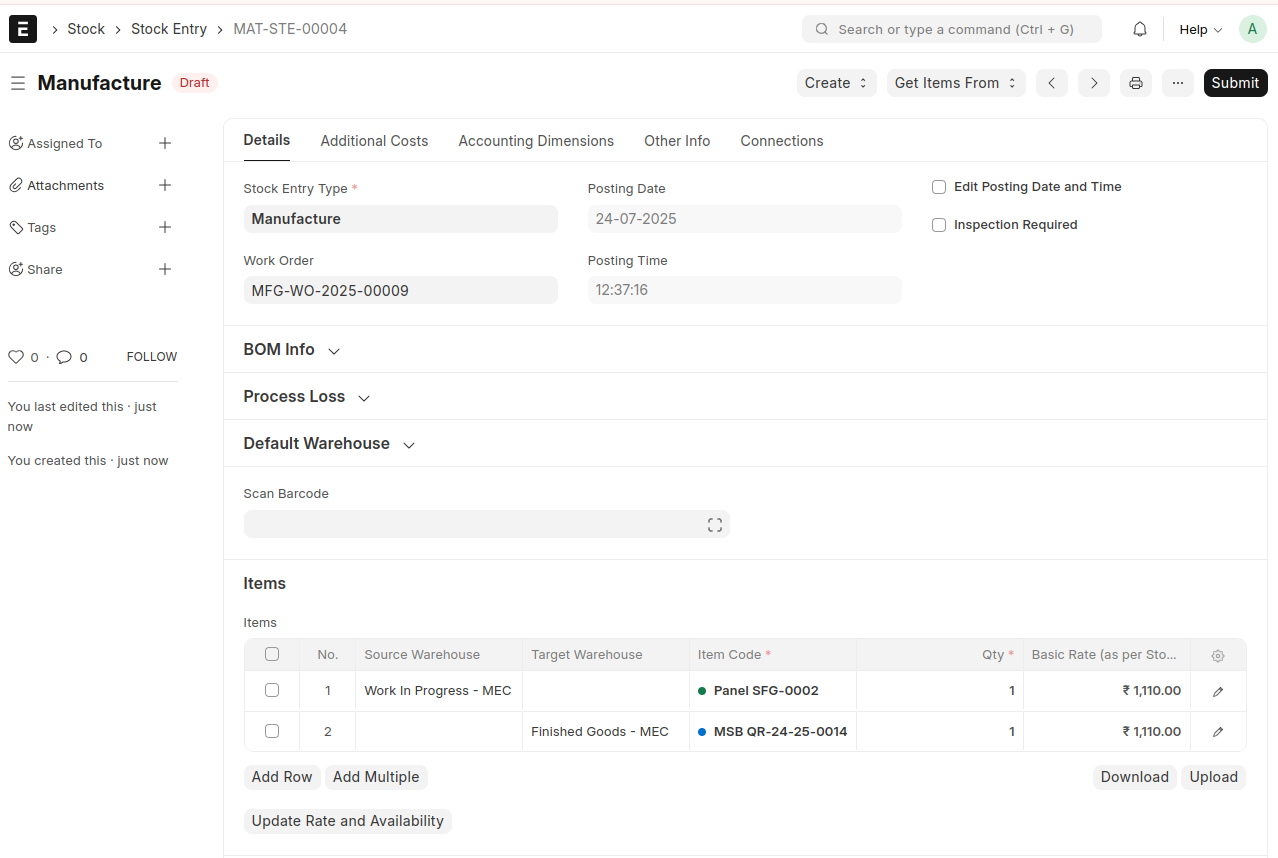Screen dimensions: 1278x858
Task: Open items table settings gear
Action: (1217, 656)
